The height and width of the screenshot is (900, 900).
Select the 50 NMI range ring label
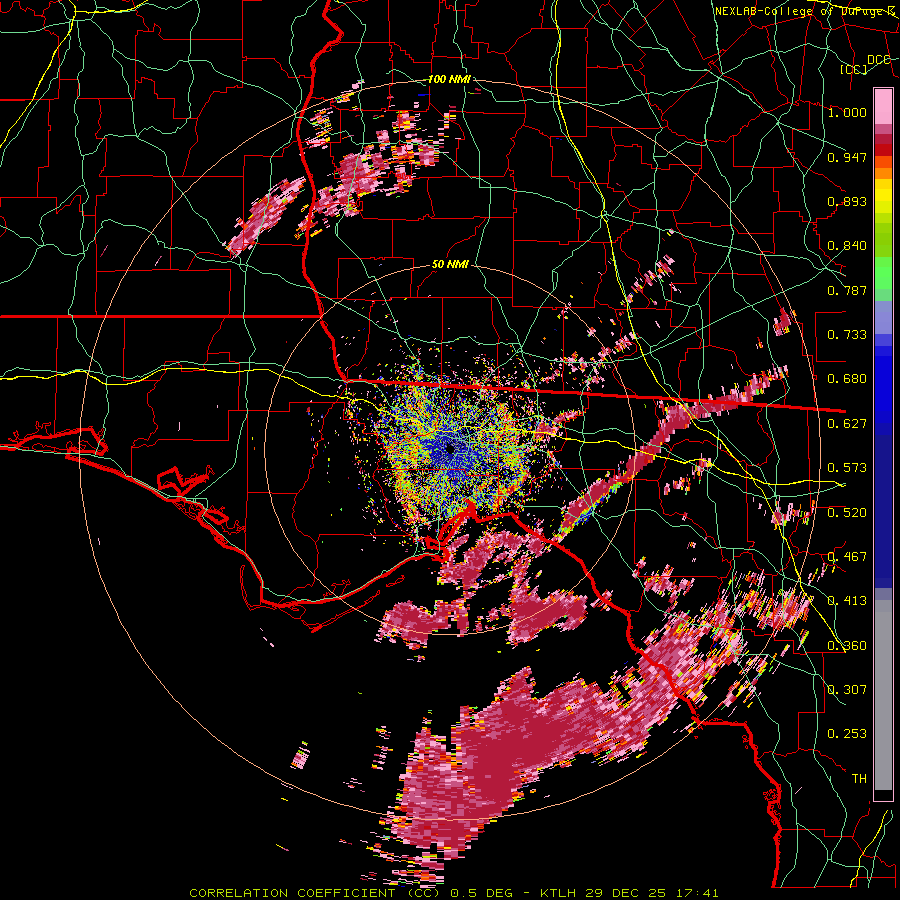point(450,264)
